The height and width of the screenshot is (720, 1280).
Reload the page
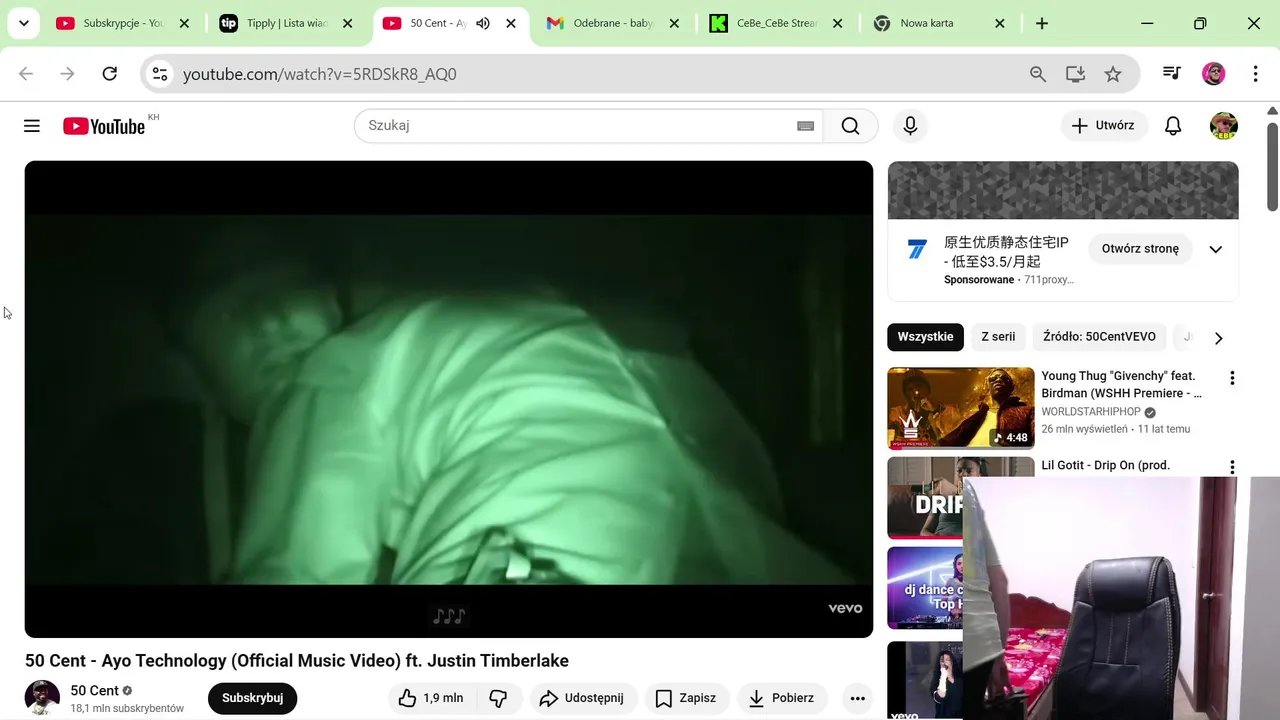110,74
